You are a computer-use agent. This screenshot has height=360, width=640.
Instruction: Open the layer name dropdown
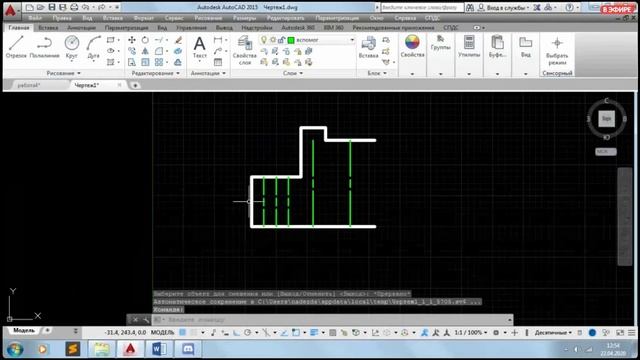coord(352,40)
